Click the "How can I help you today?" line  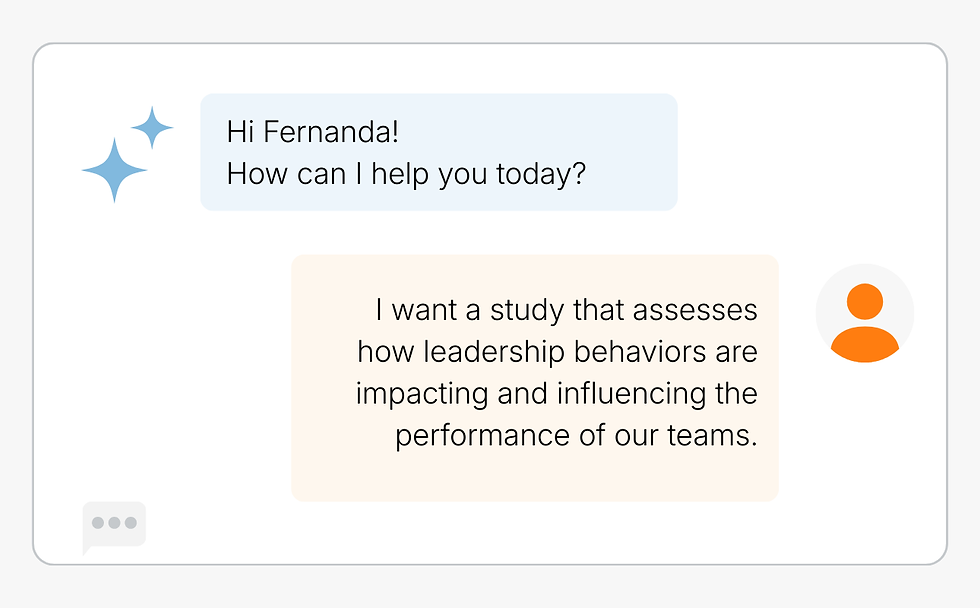click(x=406, y=174)
